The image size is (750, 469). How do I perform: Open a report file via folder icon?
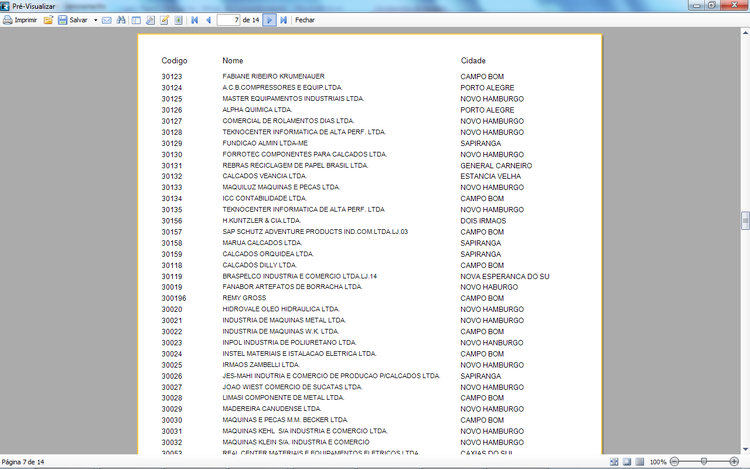(x=48, y=20)
